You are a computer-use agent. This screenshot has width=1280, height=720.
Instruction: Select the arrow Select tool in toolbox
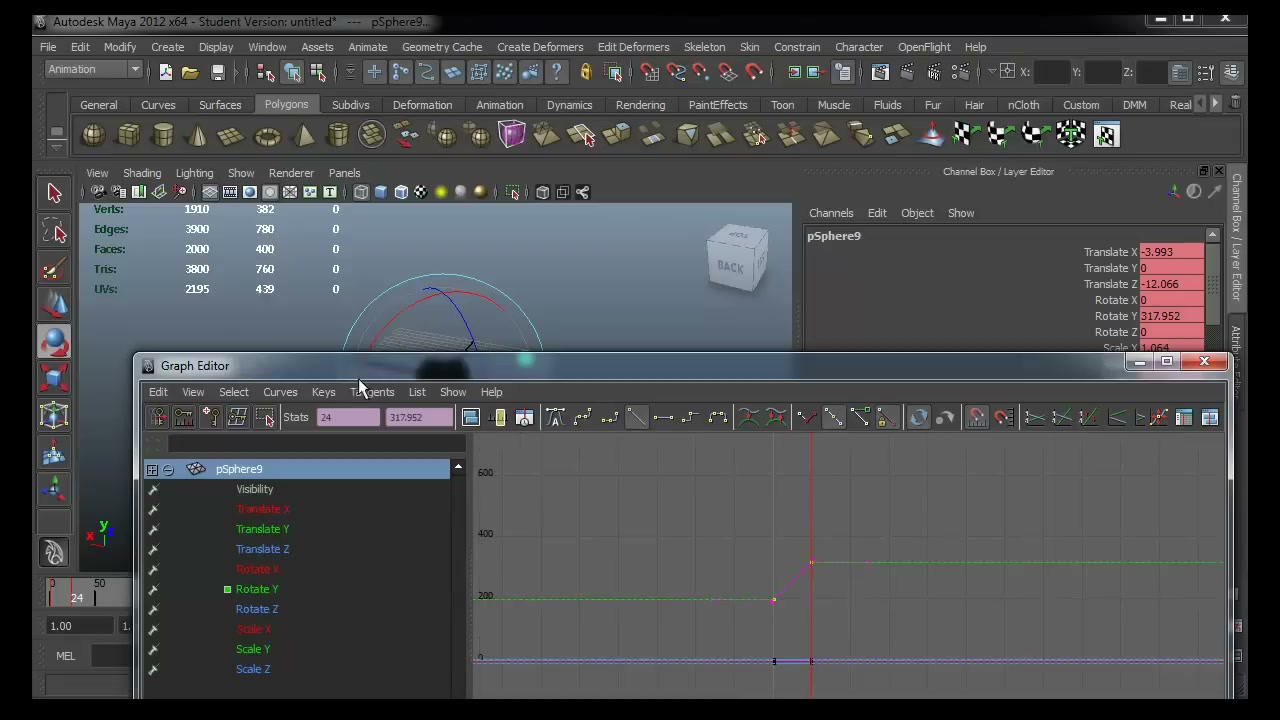coord(54,193)
